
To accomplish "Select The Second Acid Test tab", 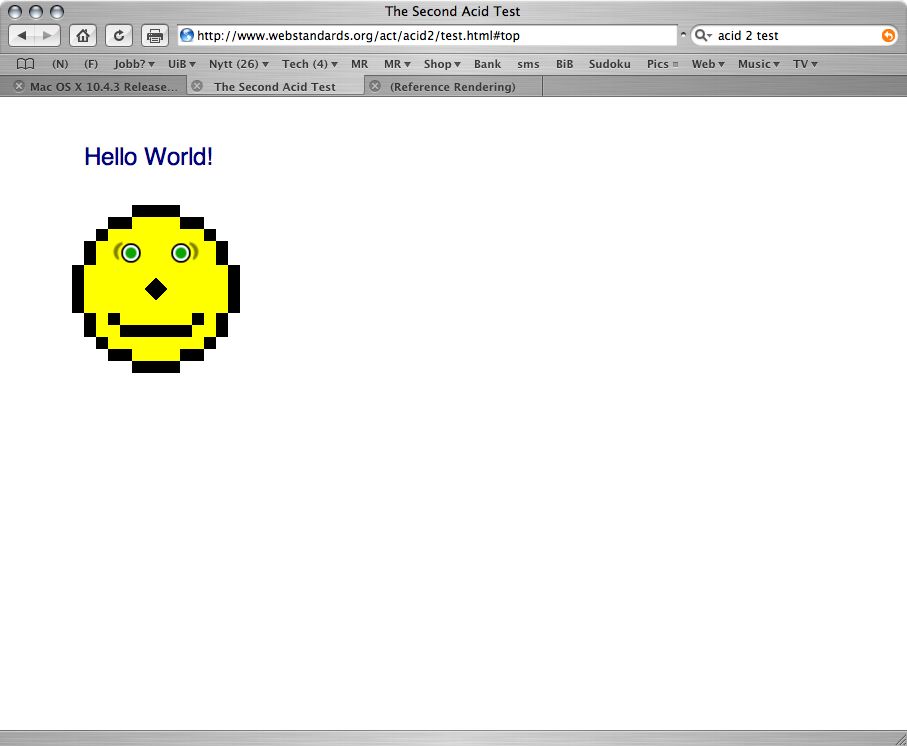I will click(x=275, y=86).
